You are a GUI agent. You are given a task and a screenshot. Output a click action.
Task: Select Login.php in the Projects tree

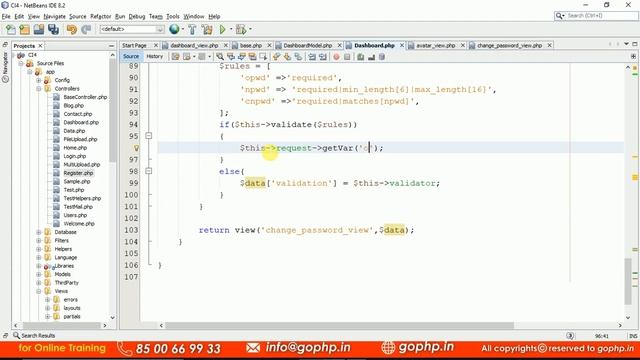pos(75,156)
